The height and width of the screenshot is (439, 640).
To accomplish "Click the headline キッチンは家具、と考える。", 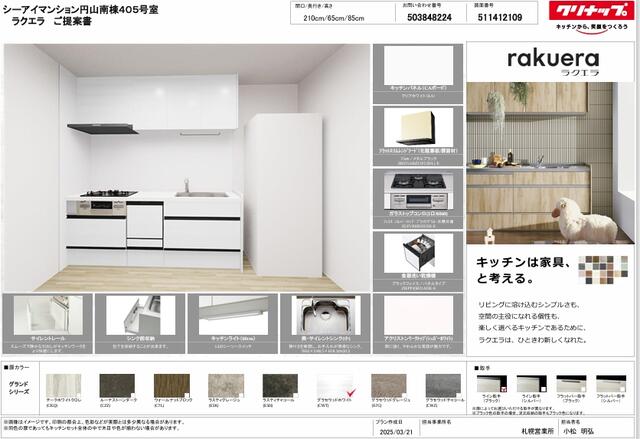I will 524,270.
